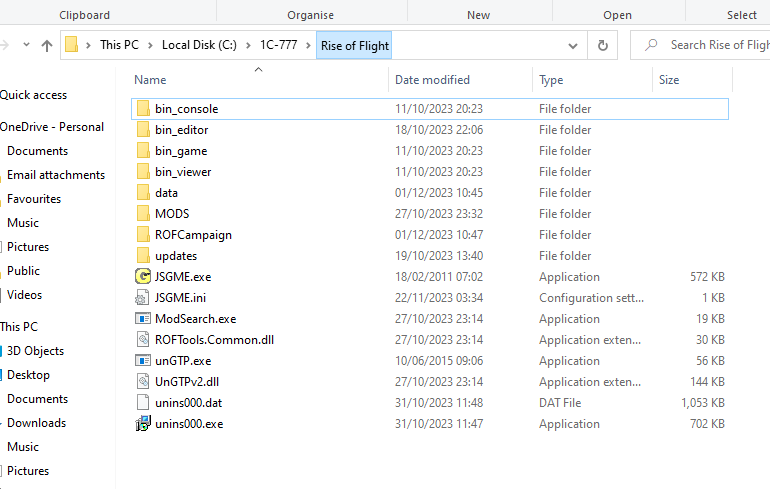Click the JSGME.ini configuration file icon
770x489 pixels.
click(142, 298)
